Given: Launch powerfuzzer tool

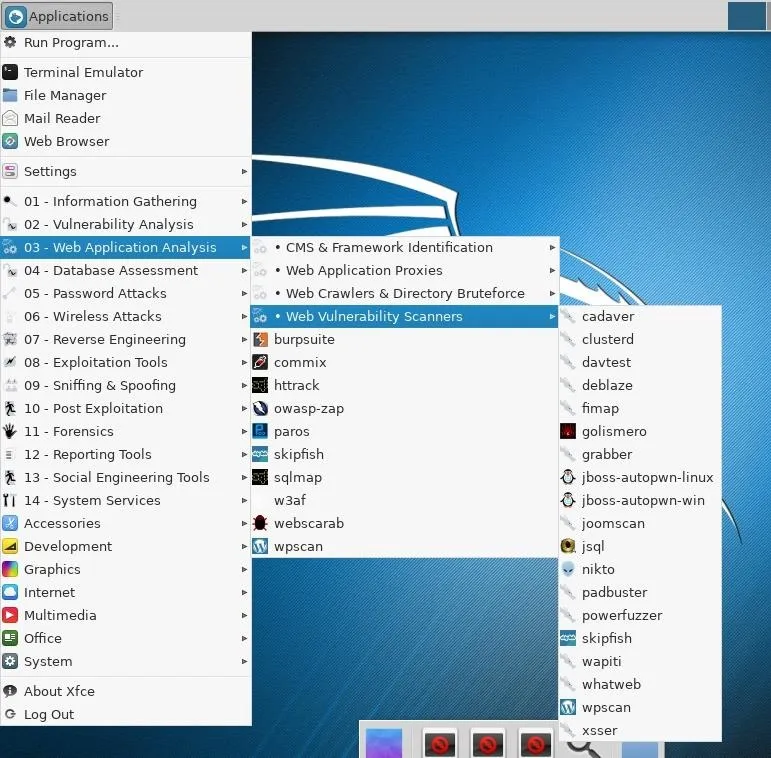Looking at the screenshot, I should (640, 615).
